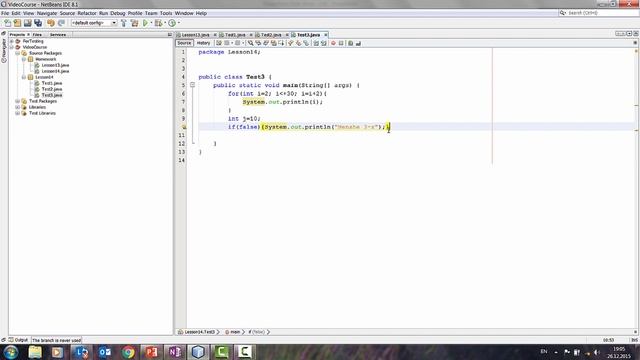Click the Last Edit editor toolbar icon

[x=219, y=43]
